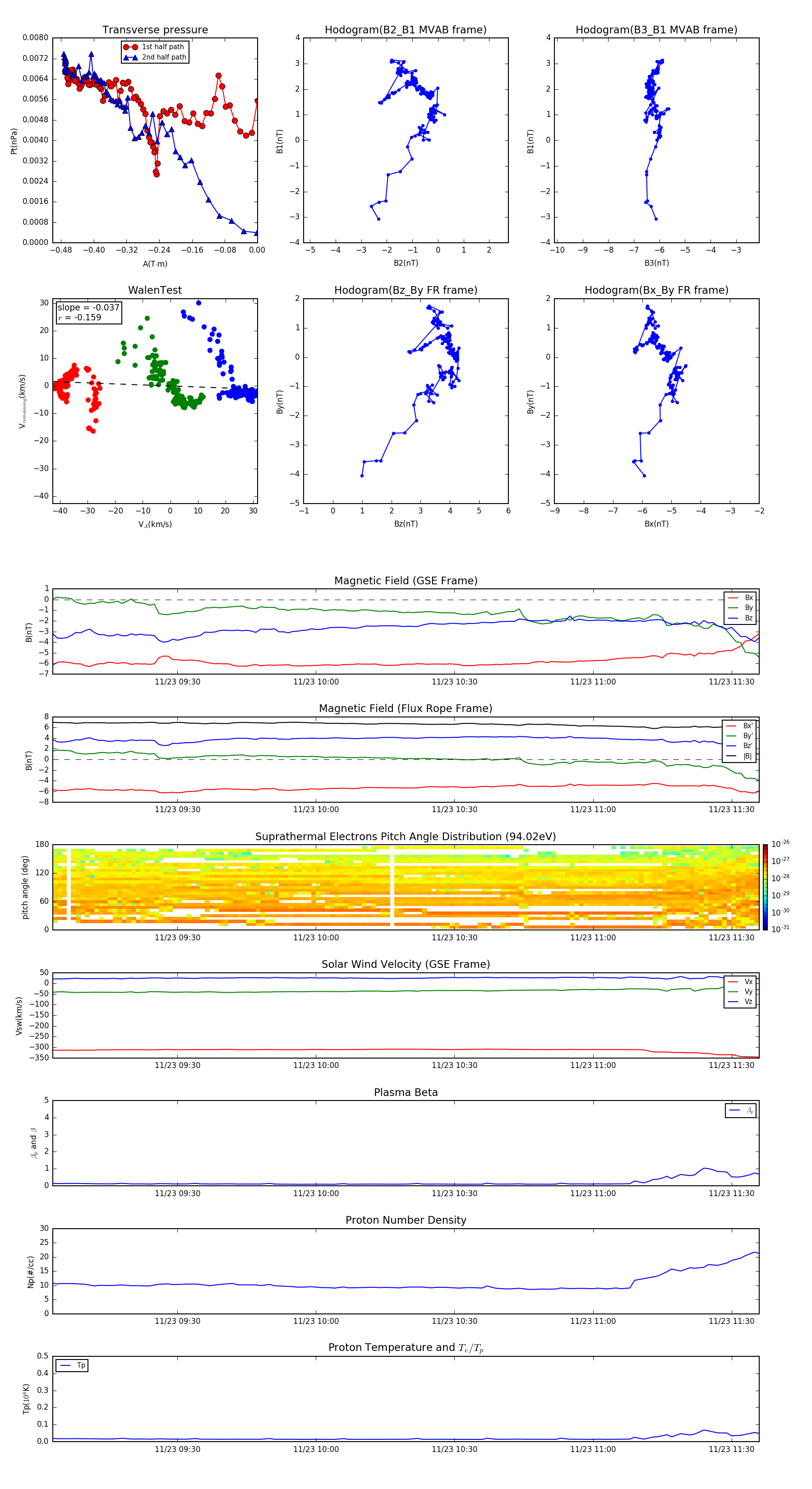Click the 'Magnetic Field (Flux Rope Frame)' title
The height and width of the screenshot is (1489, 812).
pos(406,709)
